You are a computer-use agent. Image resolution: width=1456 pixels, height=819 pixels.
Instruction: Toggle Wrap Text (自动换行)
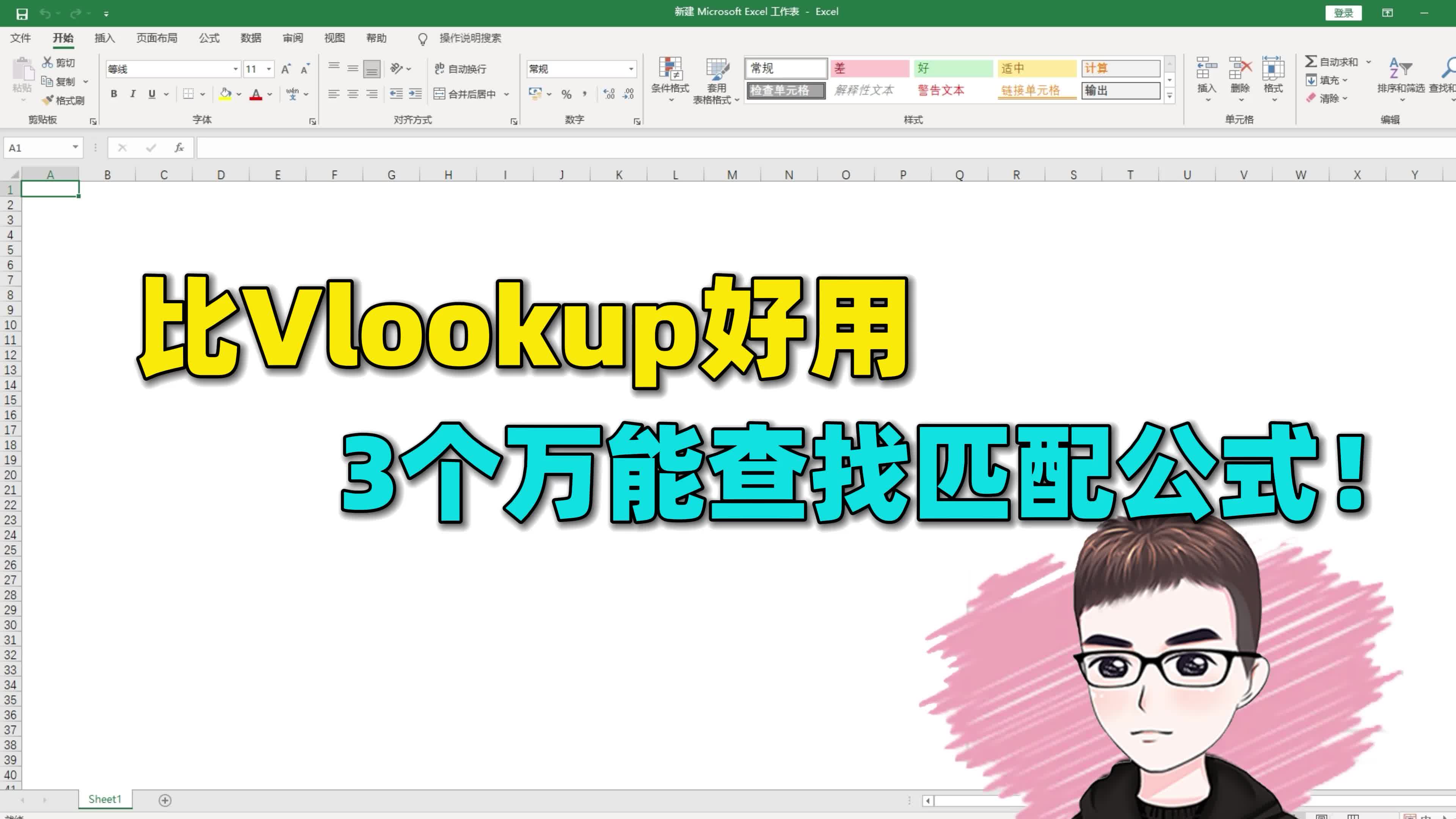point(460,69)
